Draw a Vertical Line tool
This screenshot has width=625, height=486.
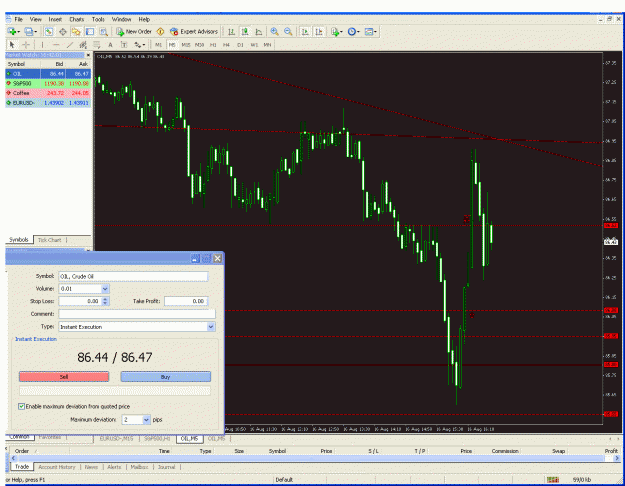(x=42, y=45)
